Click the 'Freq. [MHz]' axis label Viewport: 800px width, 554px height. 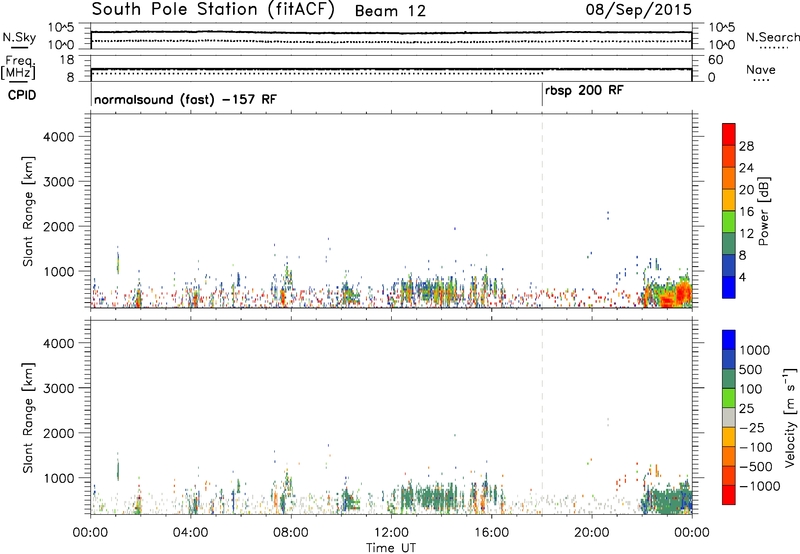pyautogui.click(x=18, y=68)
